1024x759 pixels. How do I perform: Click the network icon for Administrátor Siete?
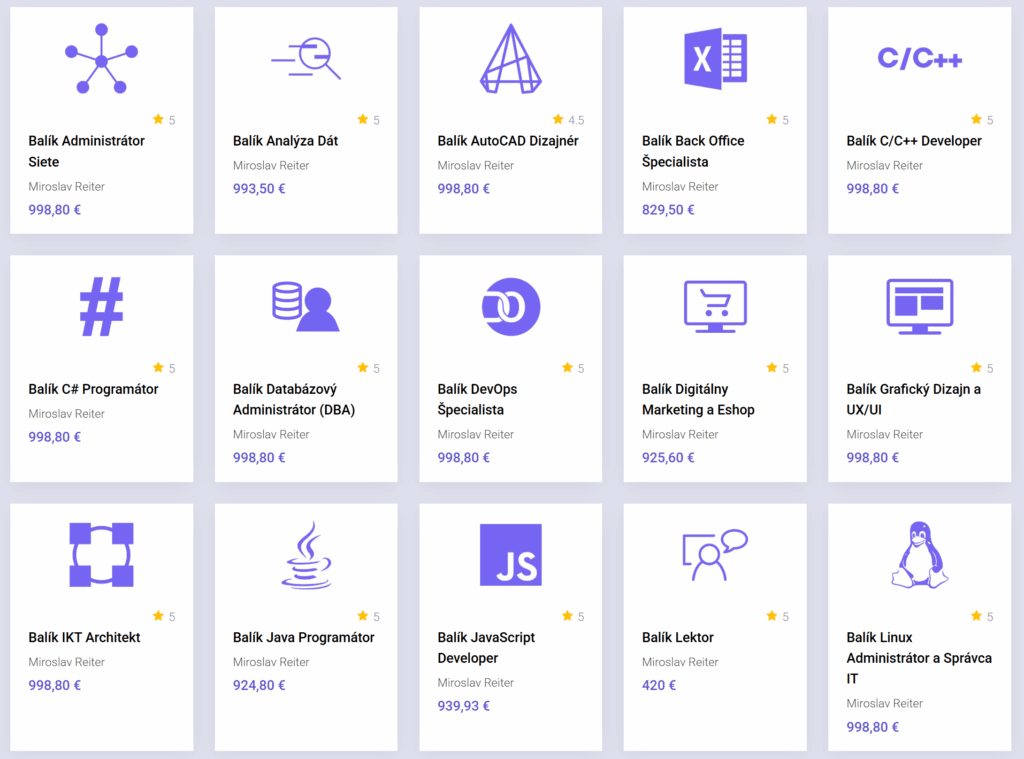click(x=101, y=61)
